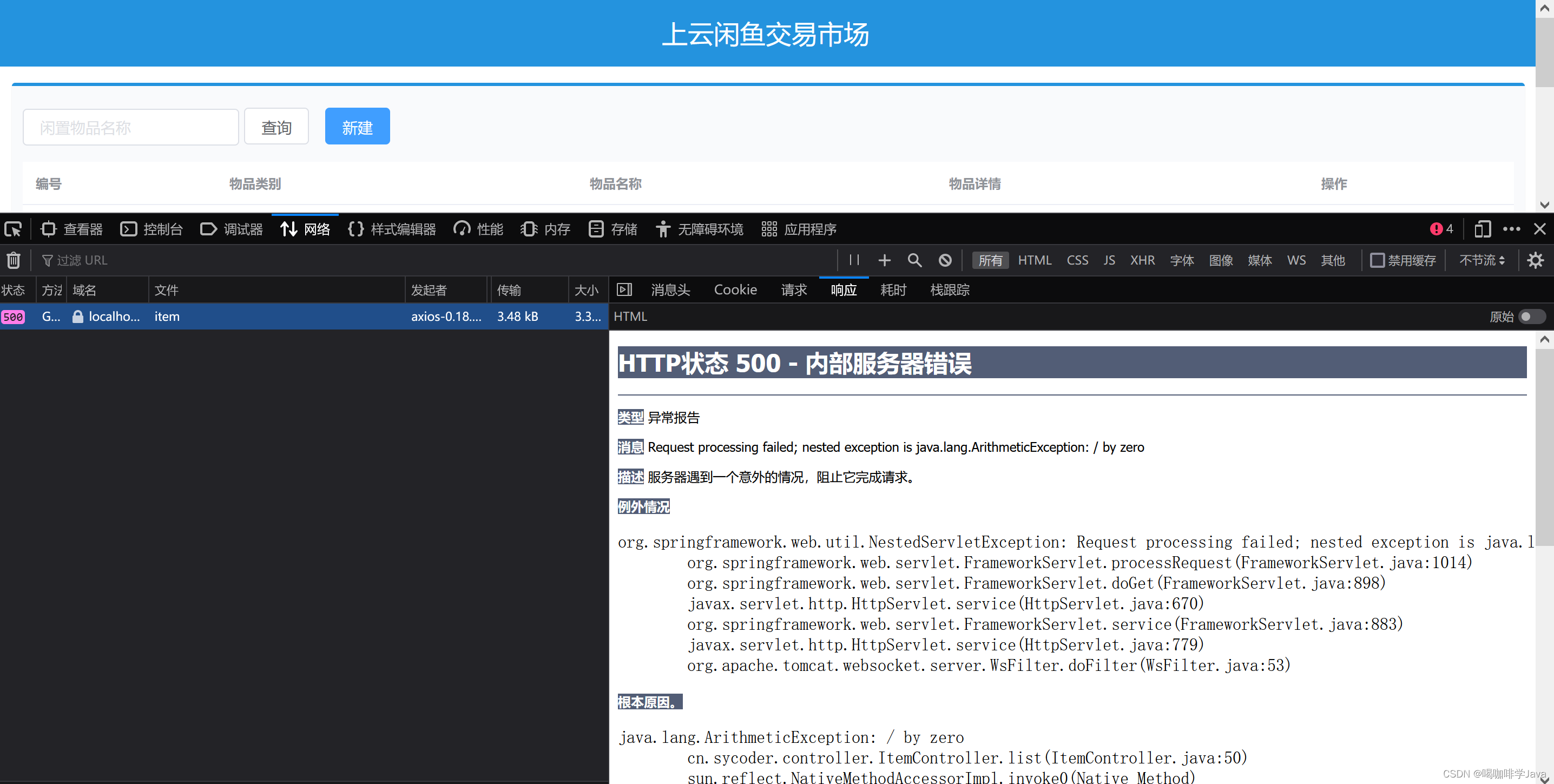Viewport: 1554px width, 784px height.
Task: Switch to the 控制台 console tab
Action: point(152,229)
